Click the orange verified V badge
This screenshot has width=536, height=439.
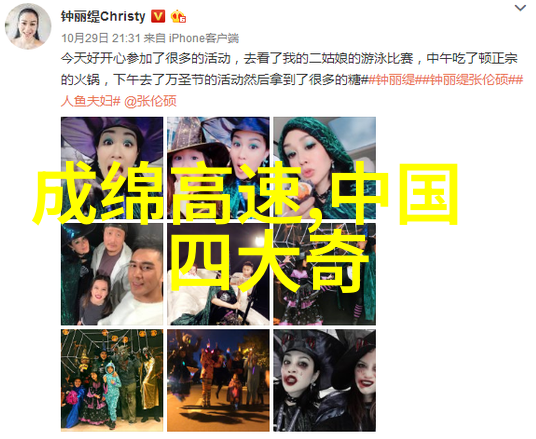[158, 16]
